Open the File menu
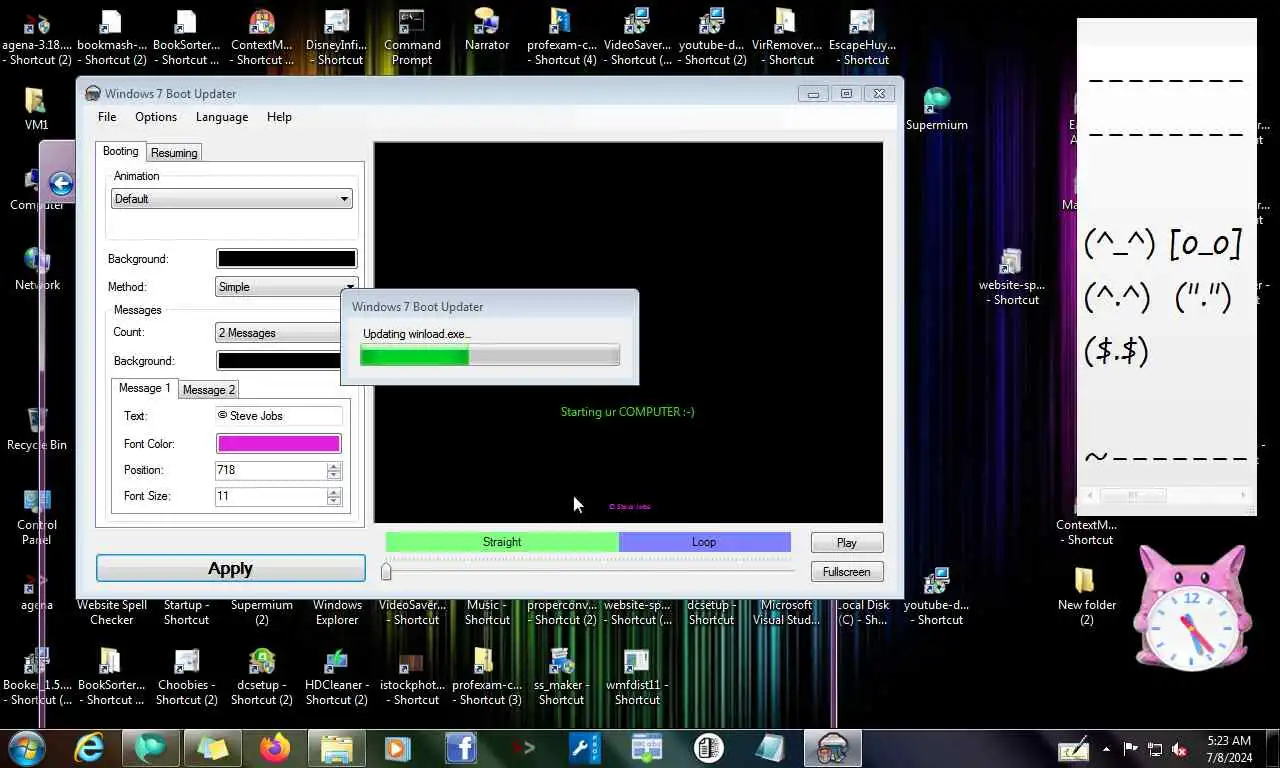The width and height of the screenshot is (1280, 768). click(107, 117)
